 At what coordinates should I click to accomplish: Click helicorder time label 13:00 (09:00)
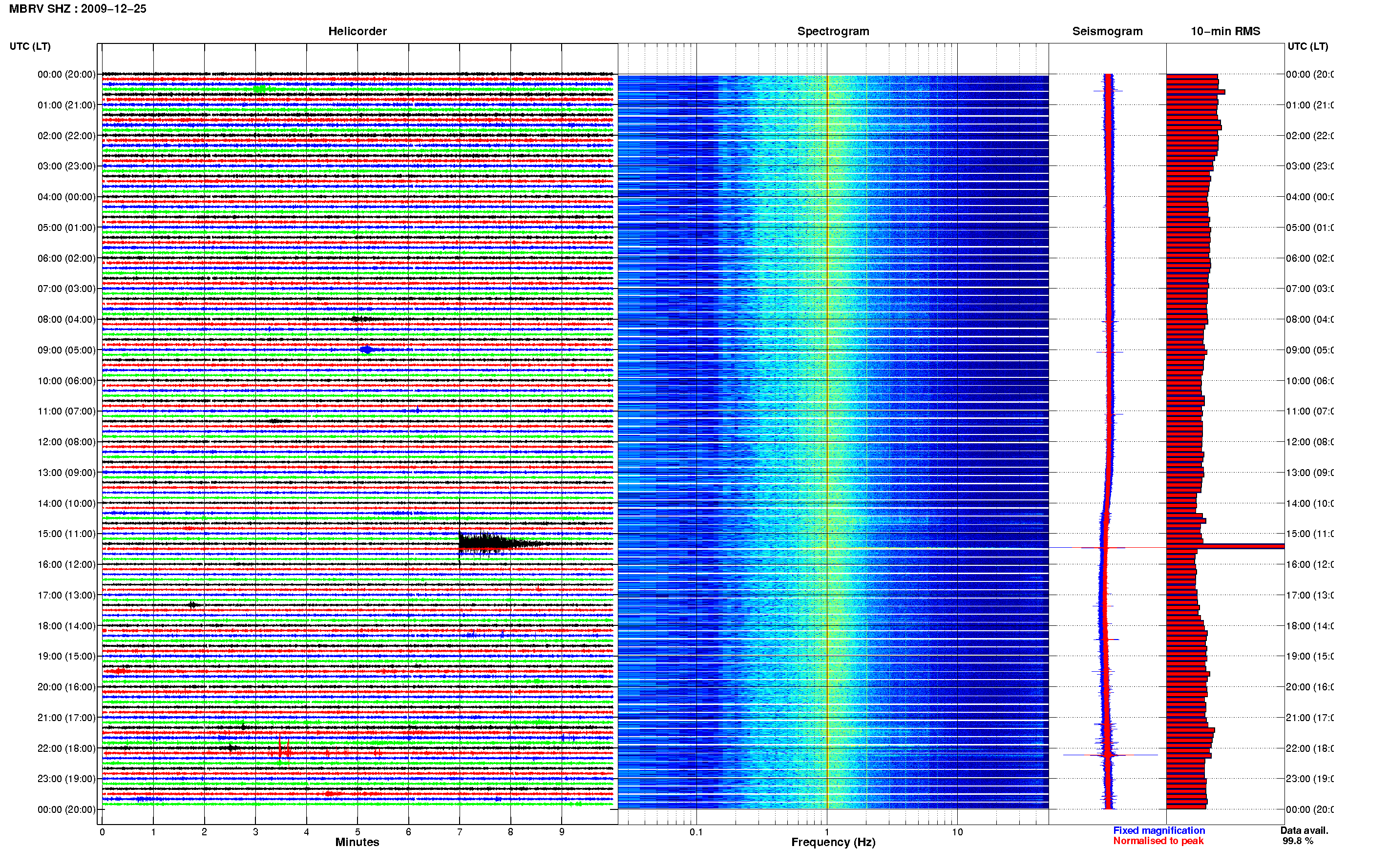[x=66, y=473]
